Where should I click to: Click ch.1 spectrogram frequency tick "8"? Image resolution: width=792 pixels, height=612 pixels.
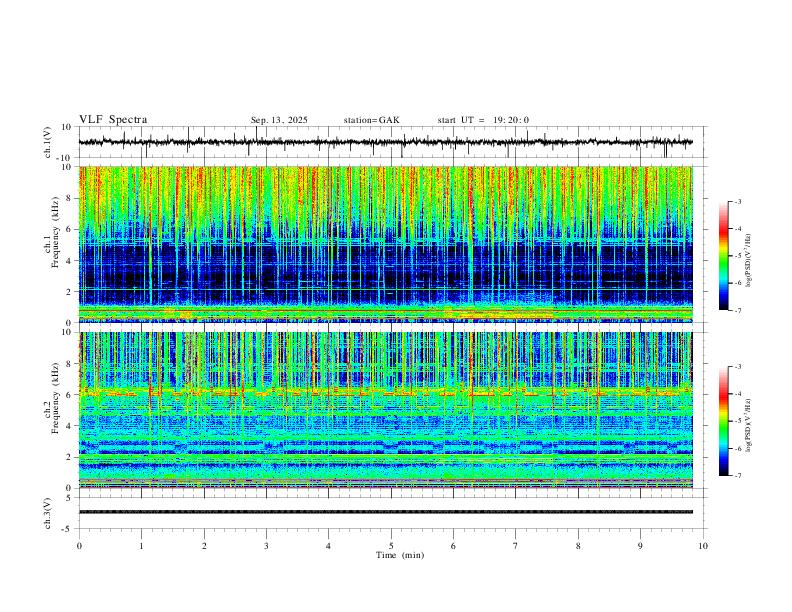click(69, 198)
